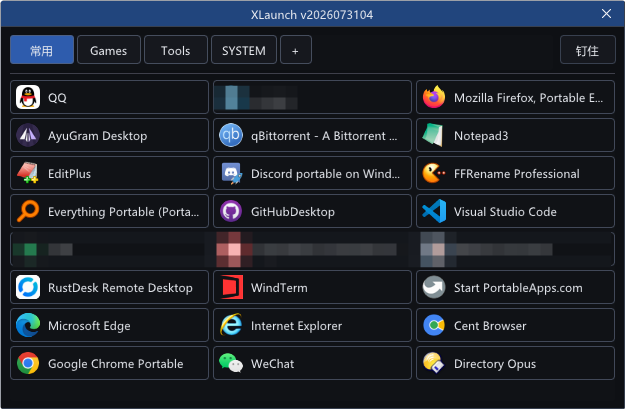Launch QQ by its label
625x409 pixels.
pyautogui.click(x=57, y=98)
